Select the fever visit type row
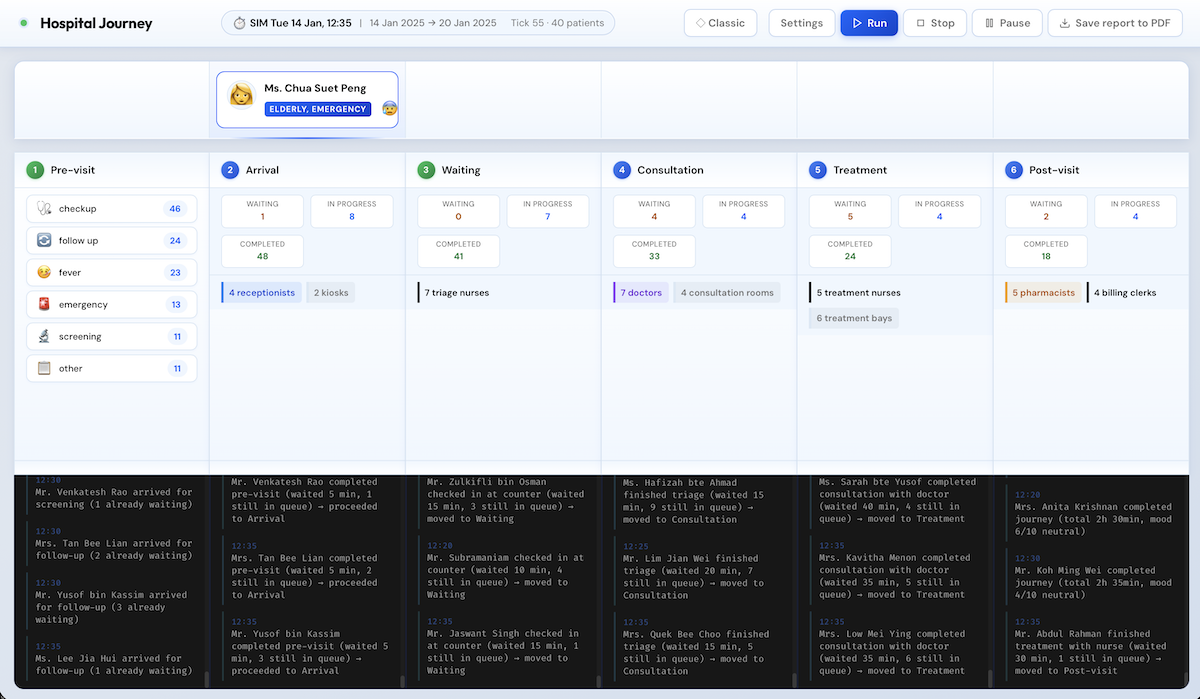Viewport: 1200px width, 699px height. click(x=112, y=273)
